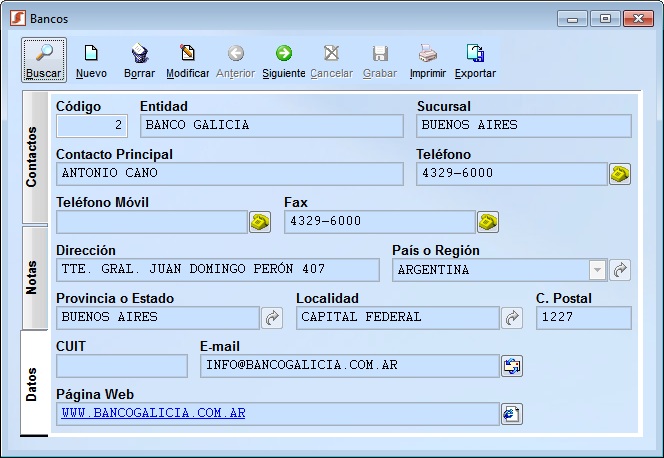Click Modificar to edit the bank
664x458 pixels.
(187, 54)
